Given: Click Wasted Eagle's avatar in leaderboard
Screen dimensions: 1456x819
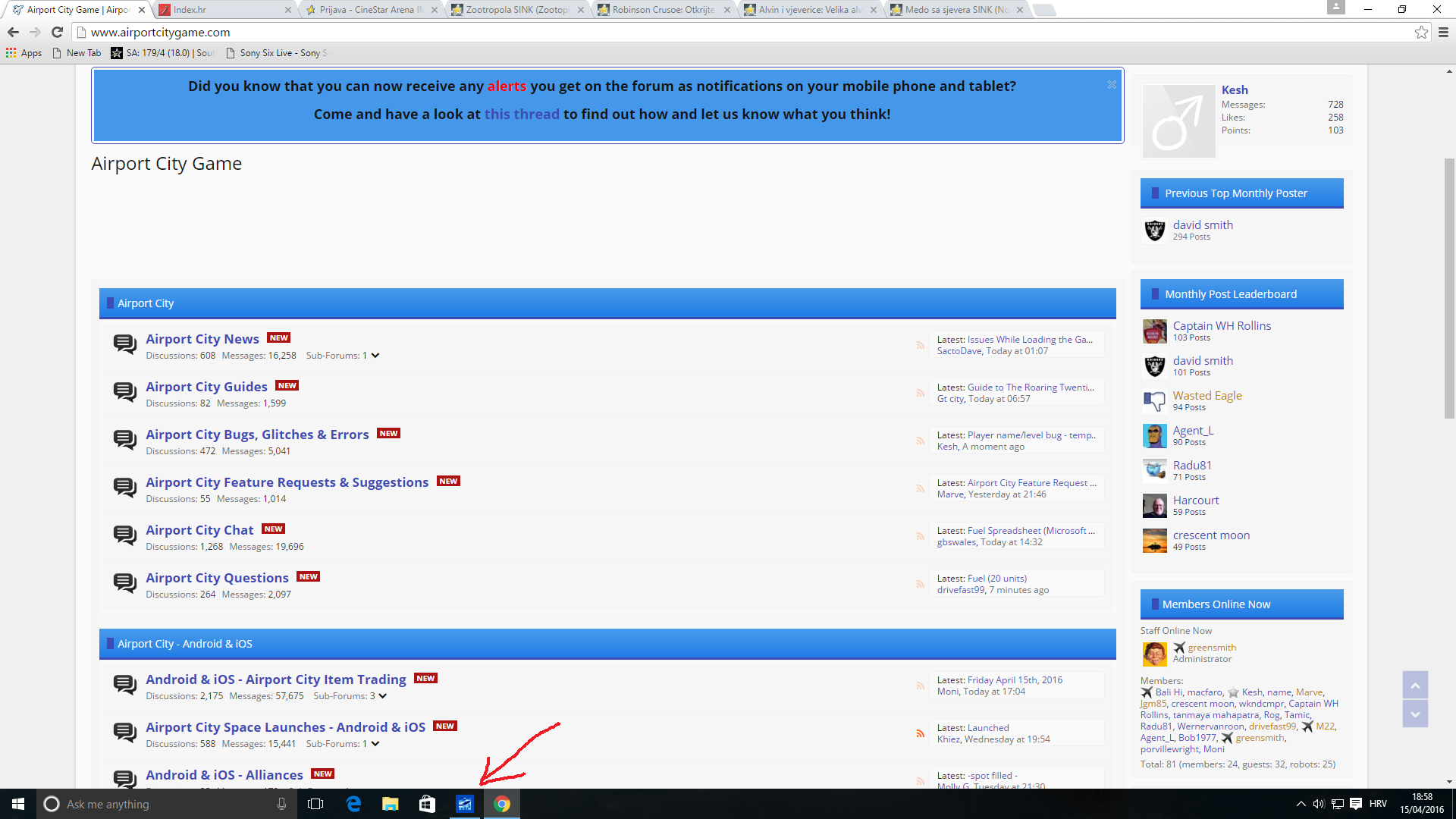Looking at the screenshot, I should (x=1154, y=401).
